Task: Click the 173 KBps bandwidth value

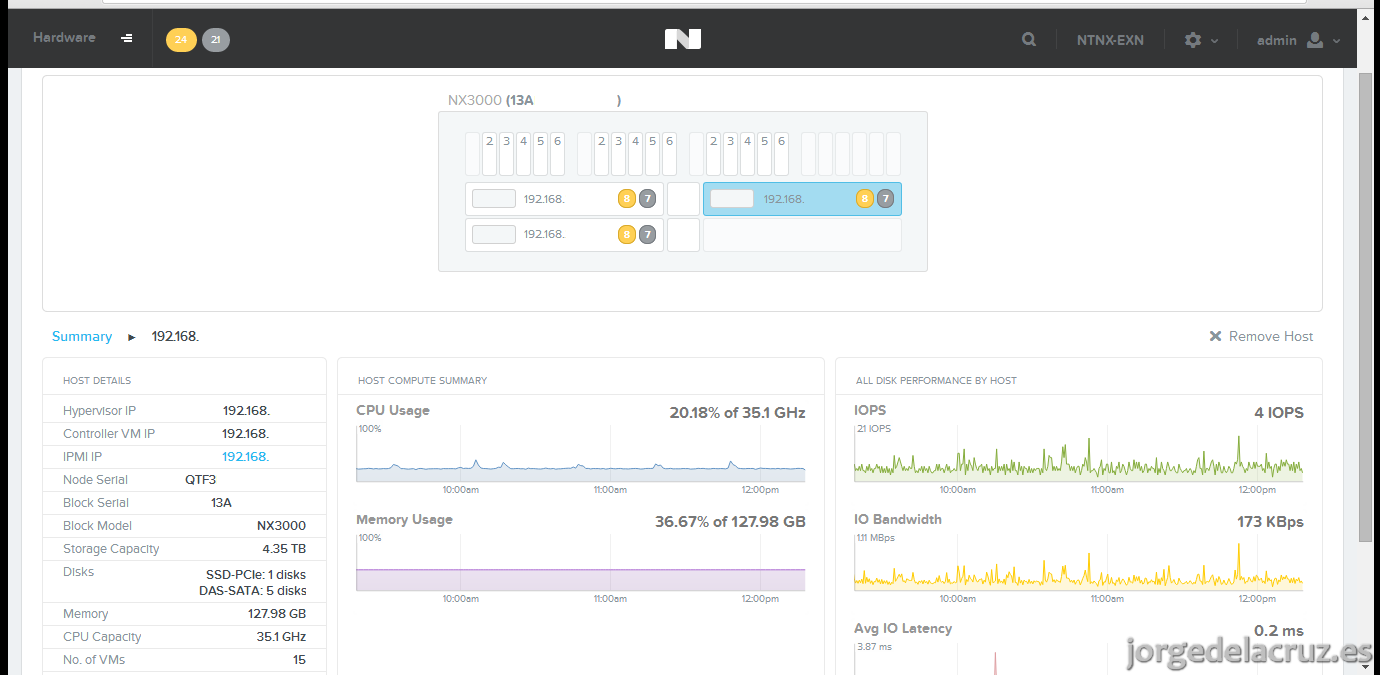Action: point(1270,521)
